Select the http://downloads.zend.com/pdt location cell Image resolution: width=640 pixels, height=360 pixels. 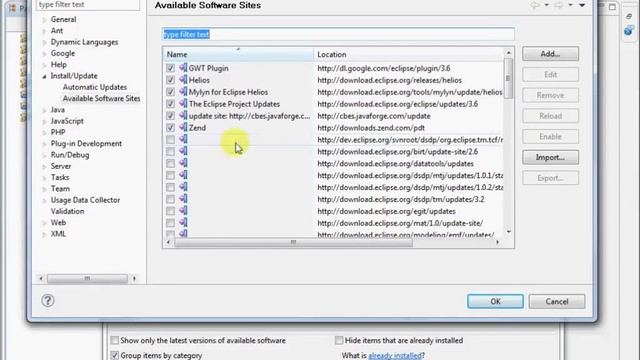point(371,128)
